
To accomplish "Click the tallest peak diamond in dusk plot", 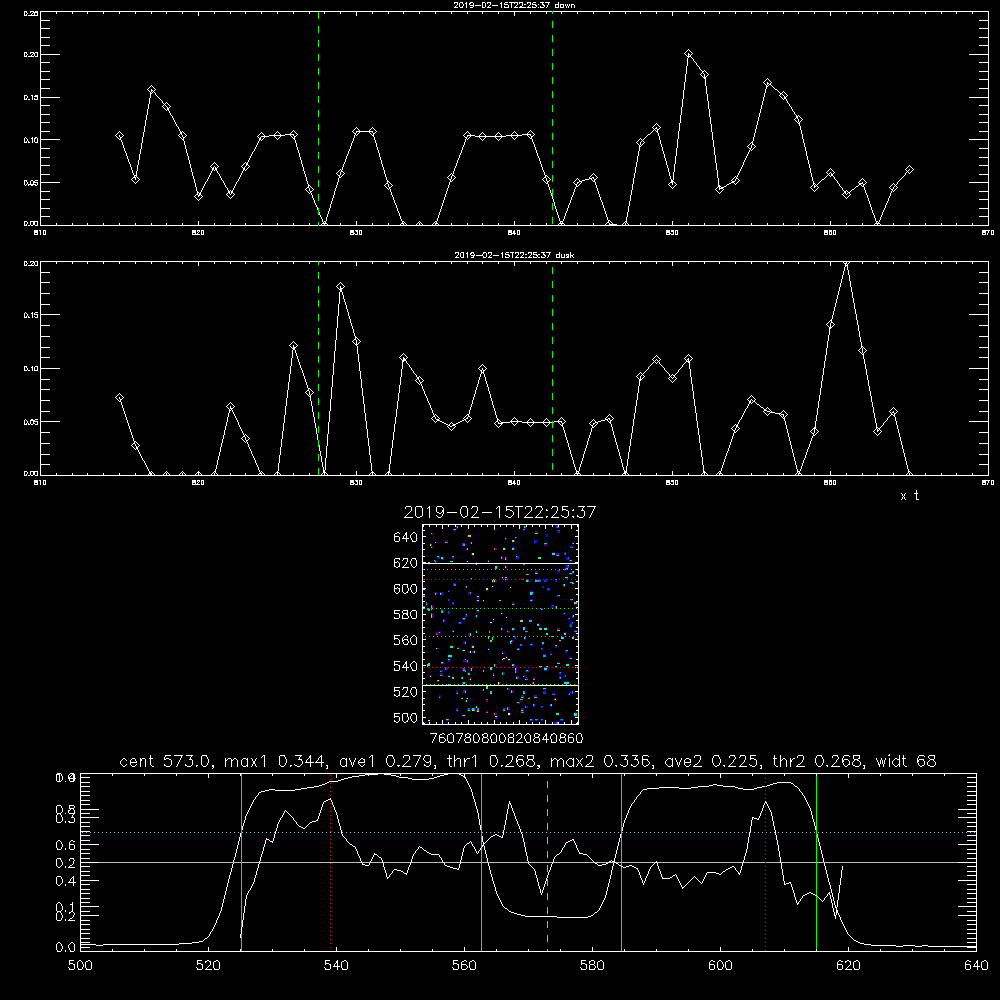I will 846,263.
